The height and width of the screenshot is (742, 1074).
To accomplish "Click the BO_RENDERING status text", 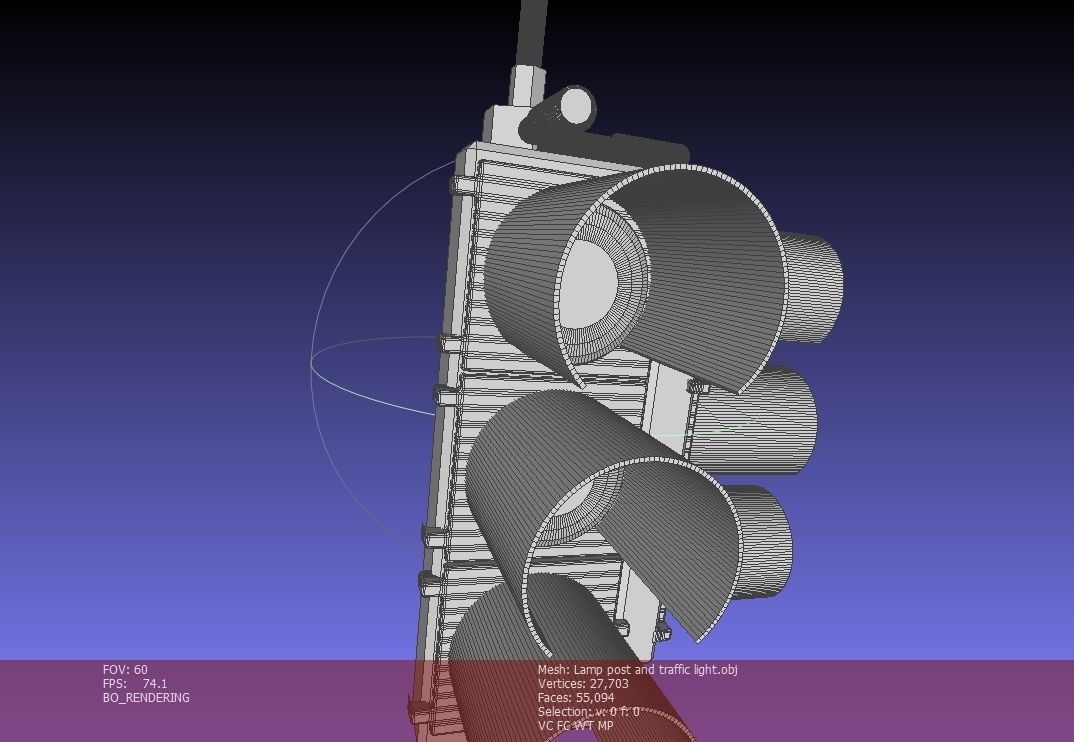I will [146, 697].
